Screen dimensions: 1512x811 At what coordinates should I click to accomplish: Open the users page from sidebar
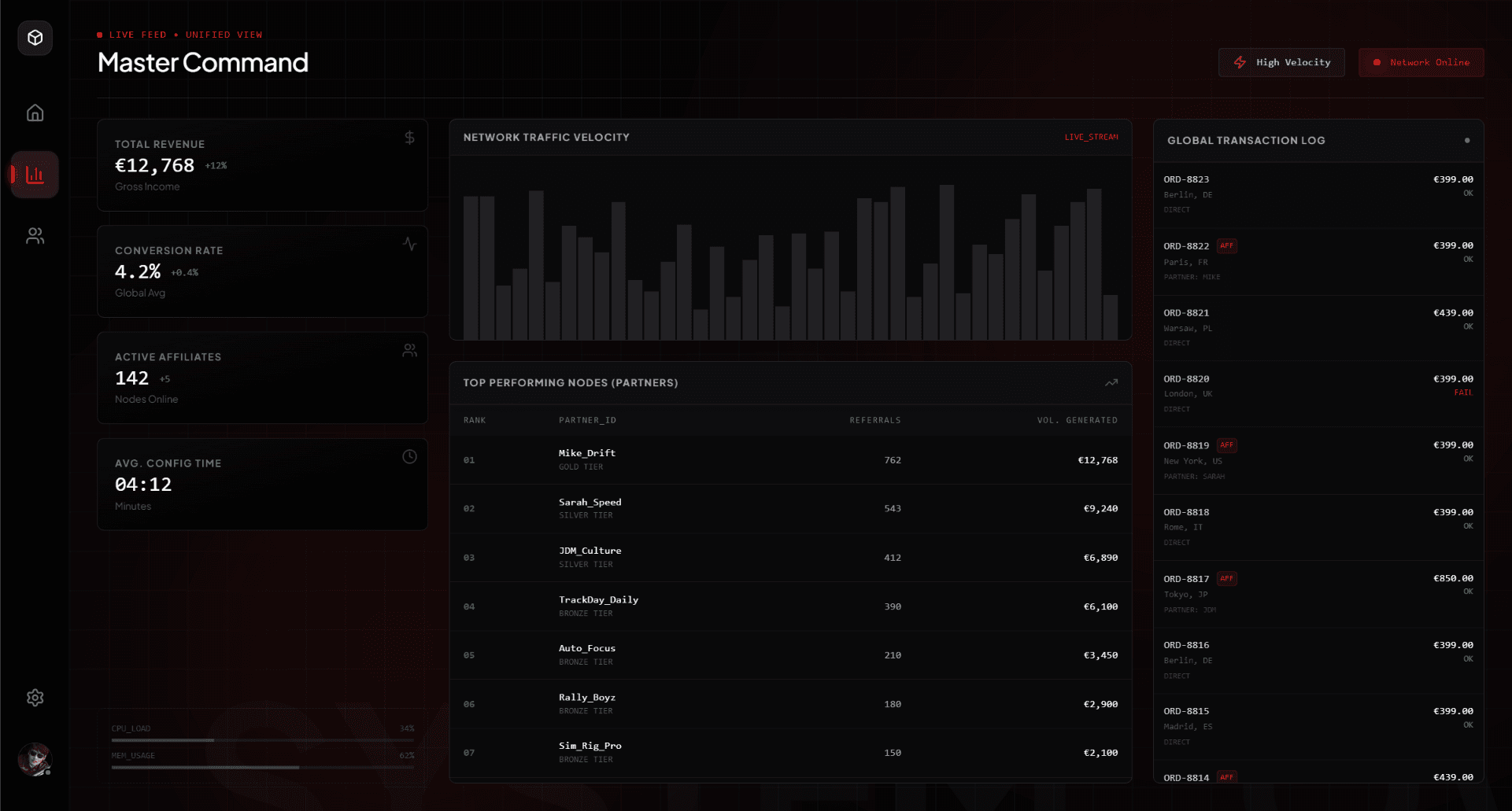[x=35, y=236]
